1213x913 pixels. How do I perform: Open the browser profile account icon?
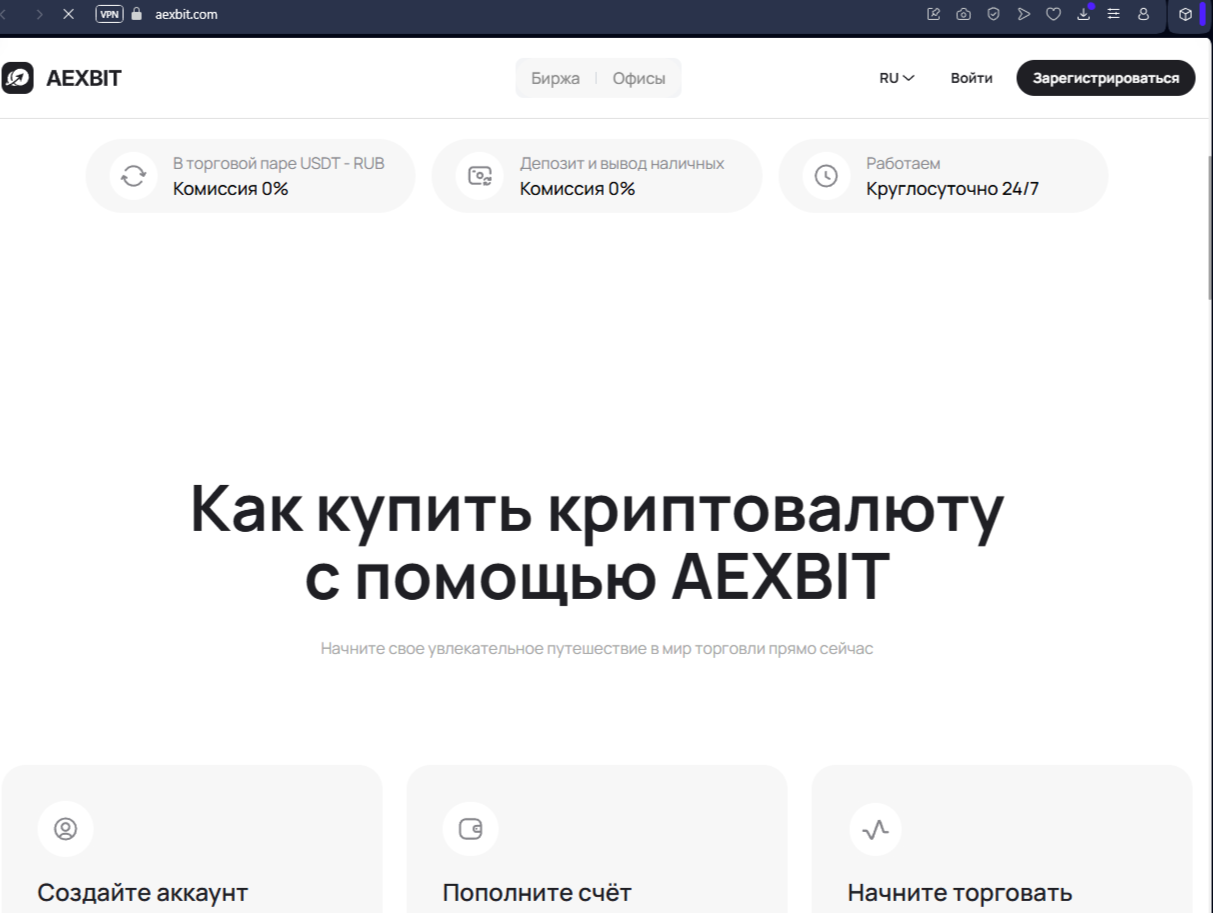pyautogui.click(x=1143, y=14)
